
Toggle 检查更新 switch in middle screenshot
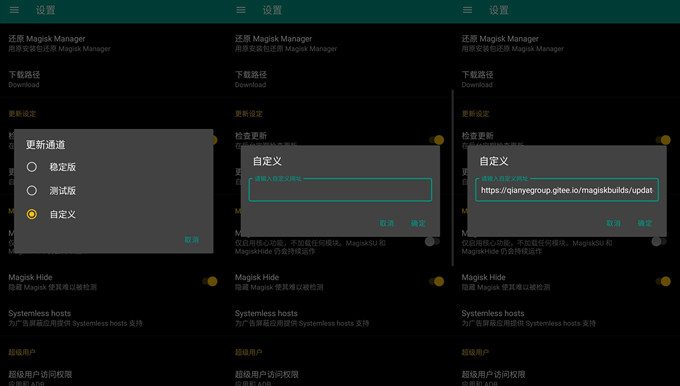pos(436,140)
